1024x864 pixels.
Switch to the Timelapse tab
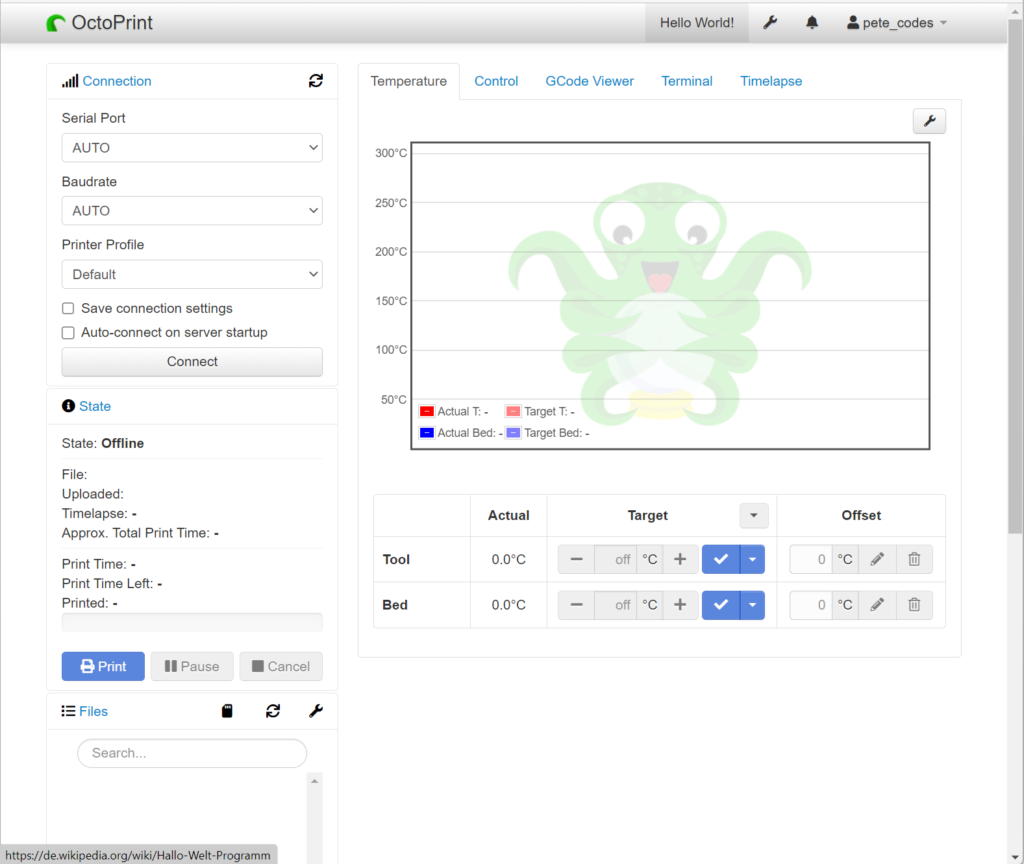point(771,81)
